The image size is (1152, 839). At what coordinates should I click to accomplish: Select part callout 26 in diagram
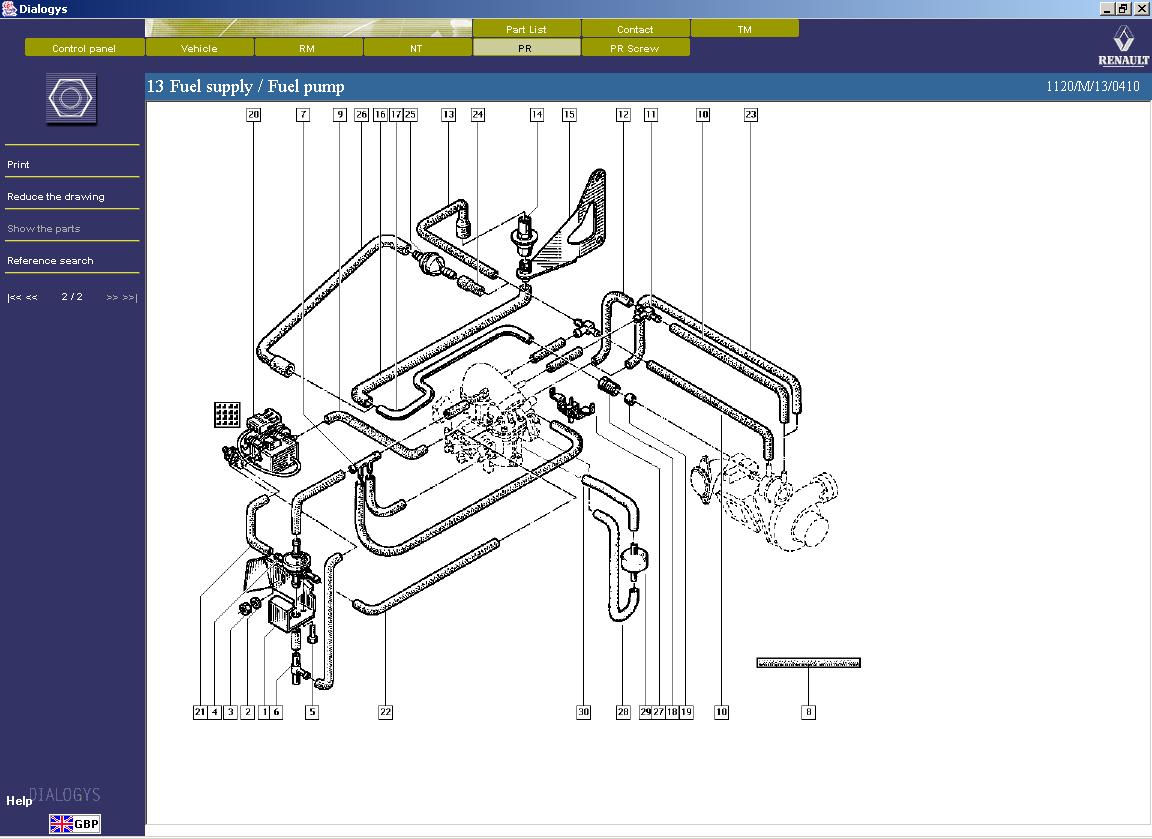pyautogui.click(x=361, y=115)
